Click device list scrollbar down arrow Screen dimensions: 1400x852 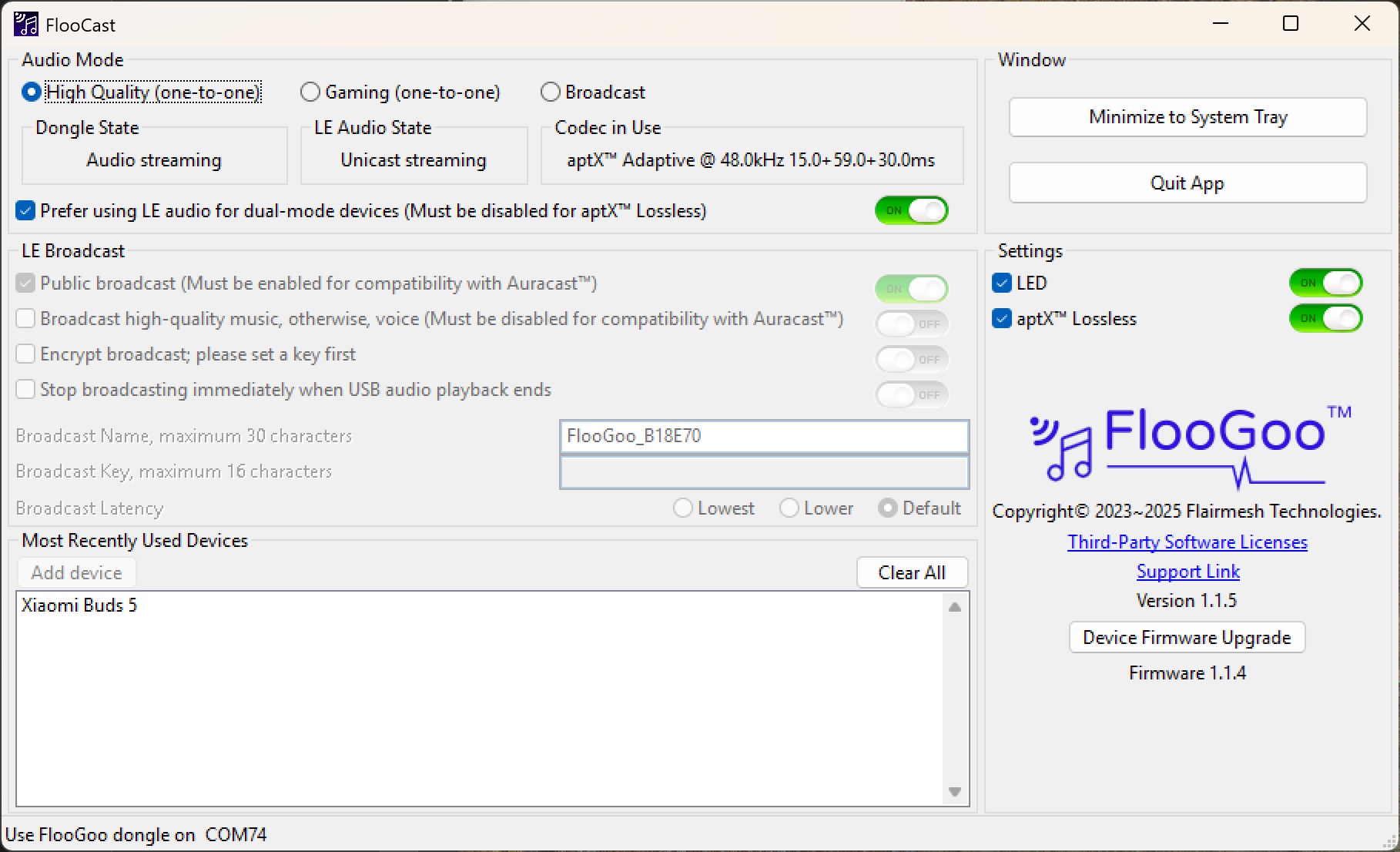955,792
